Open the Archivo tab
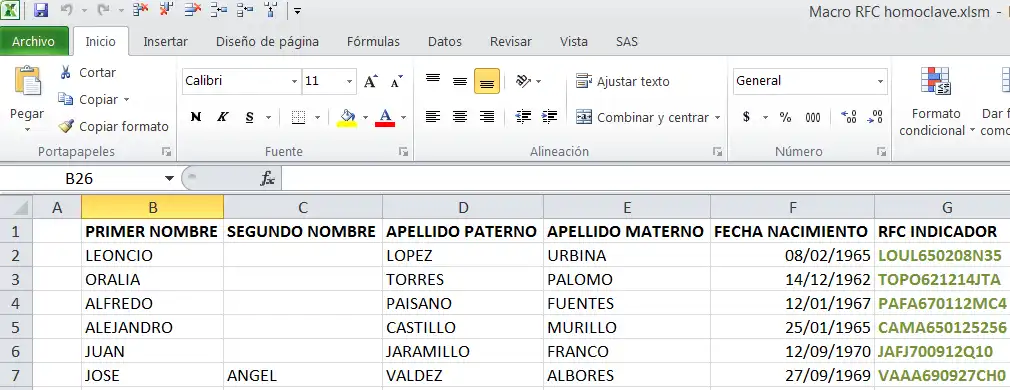Viewport: 1010px width, 390px height. coord(33,41)
